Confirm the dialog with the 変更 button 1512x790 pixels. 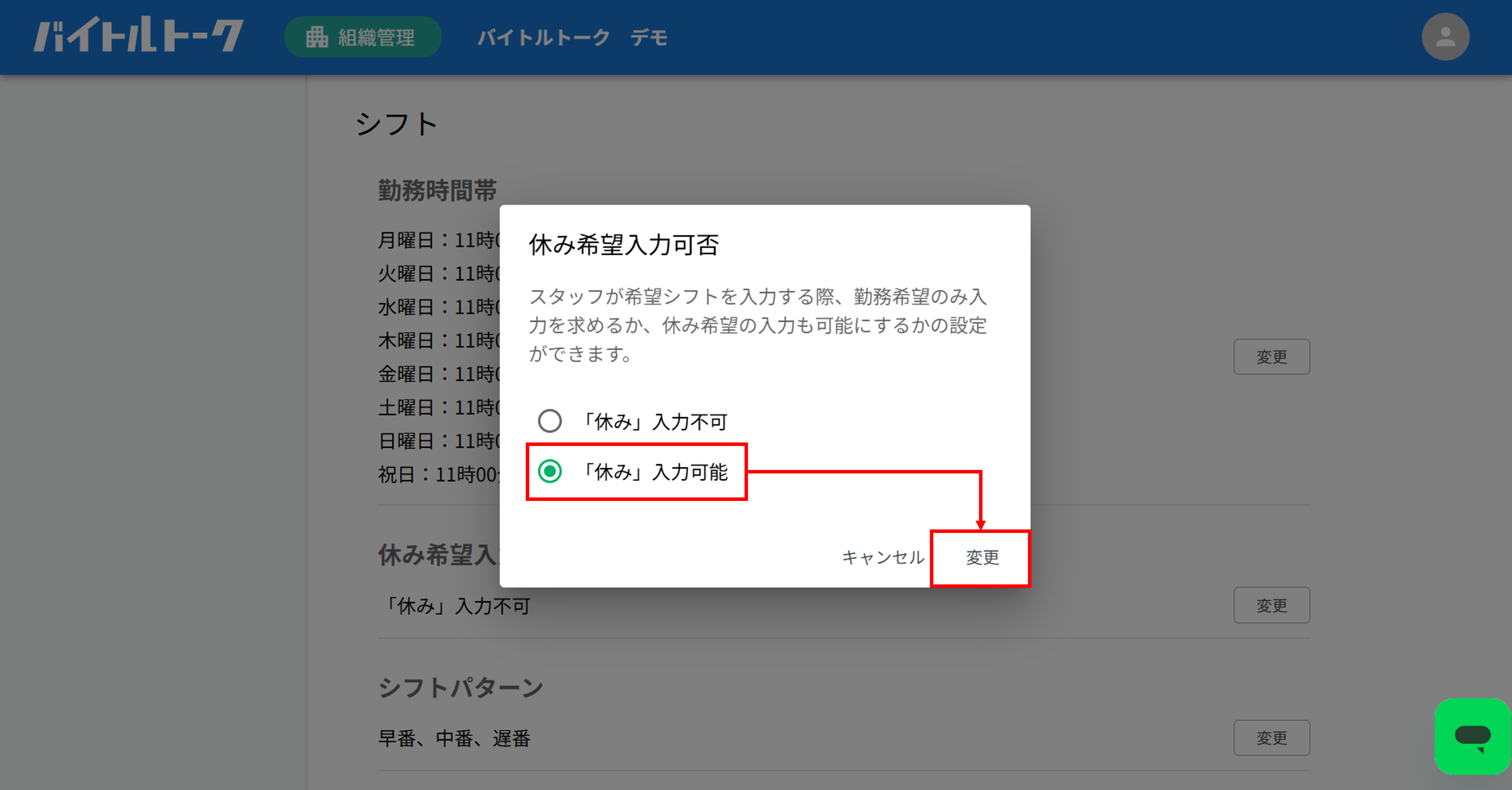click(x=982, y=557)
